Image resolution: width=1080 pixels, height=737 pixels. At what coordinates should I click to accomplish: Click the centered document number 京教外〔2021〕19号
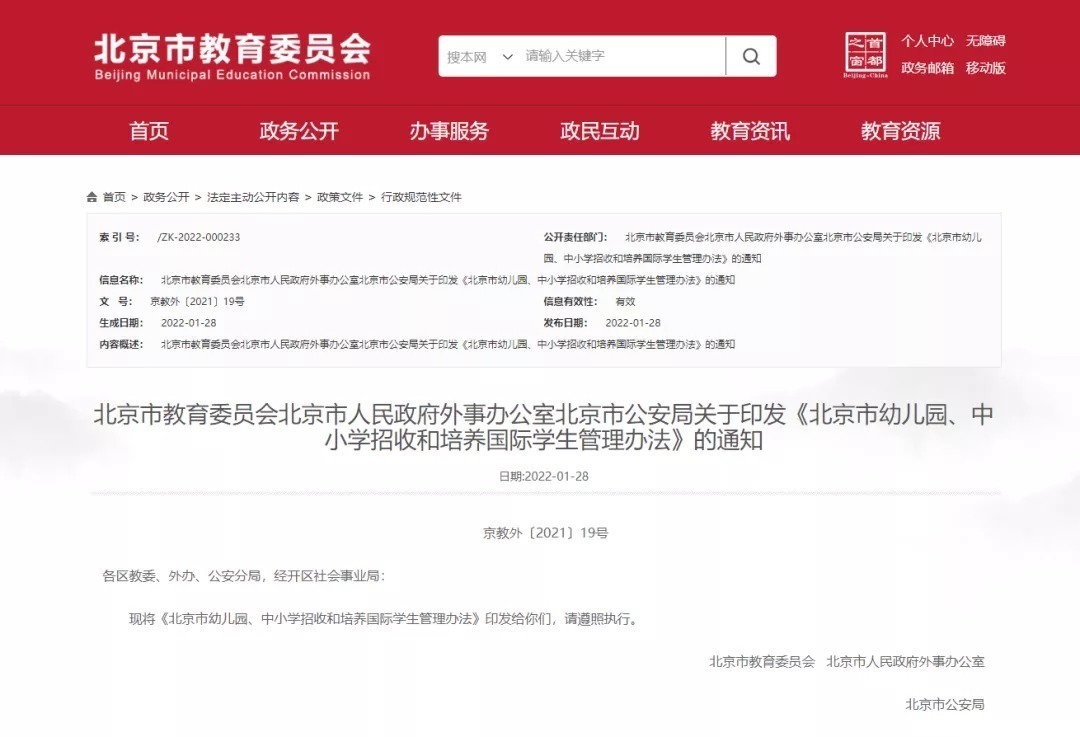click(x=546, y=532)
